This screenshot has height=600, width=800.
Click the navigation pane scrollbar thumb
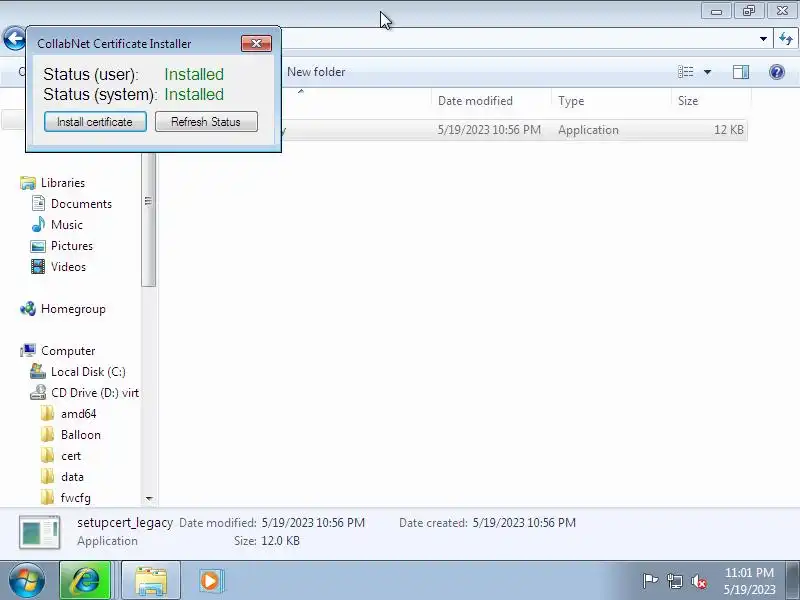[148, 219]
